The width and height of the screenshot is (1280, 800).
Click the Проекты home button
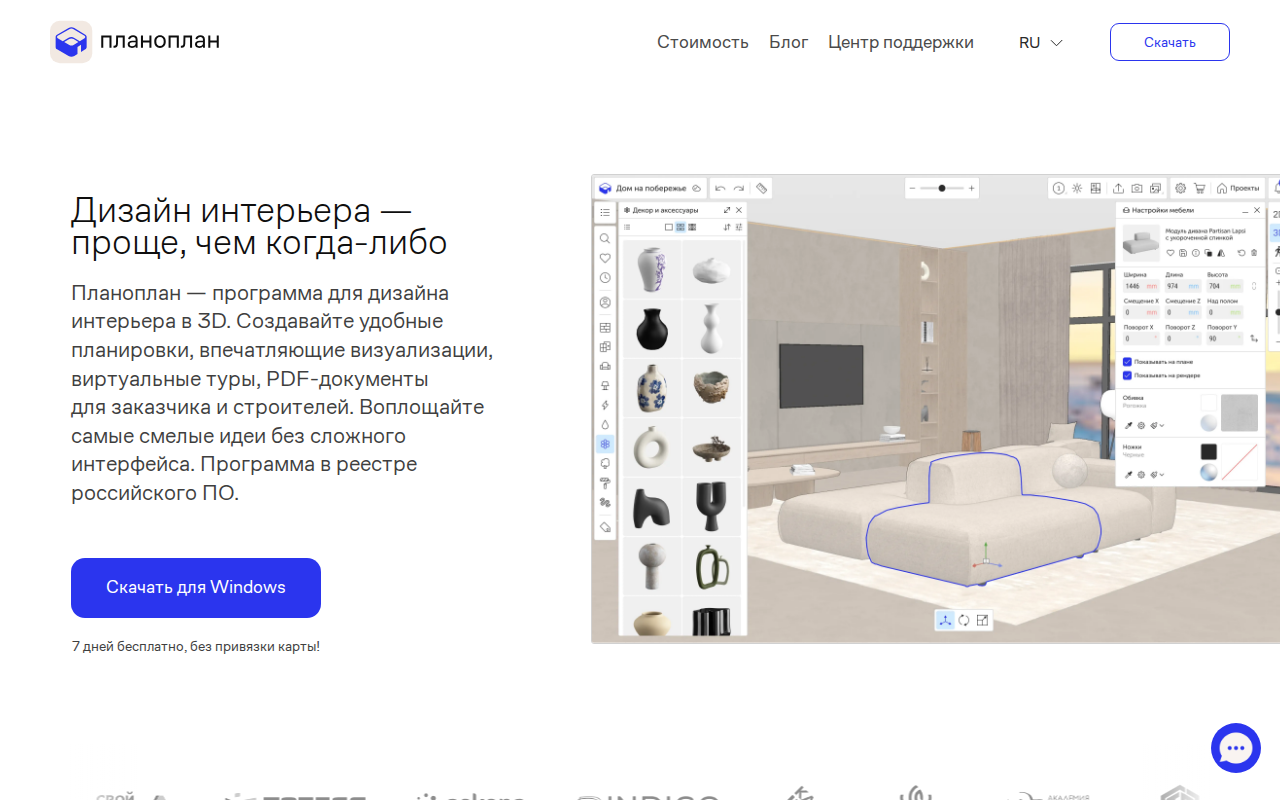point(1238,188)
